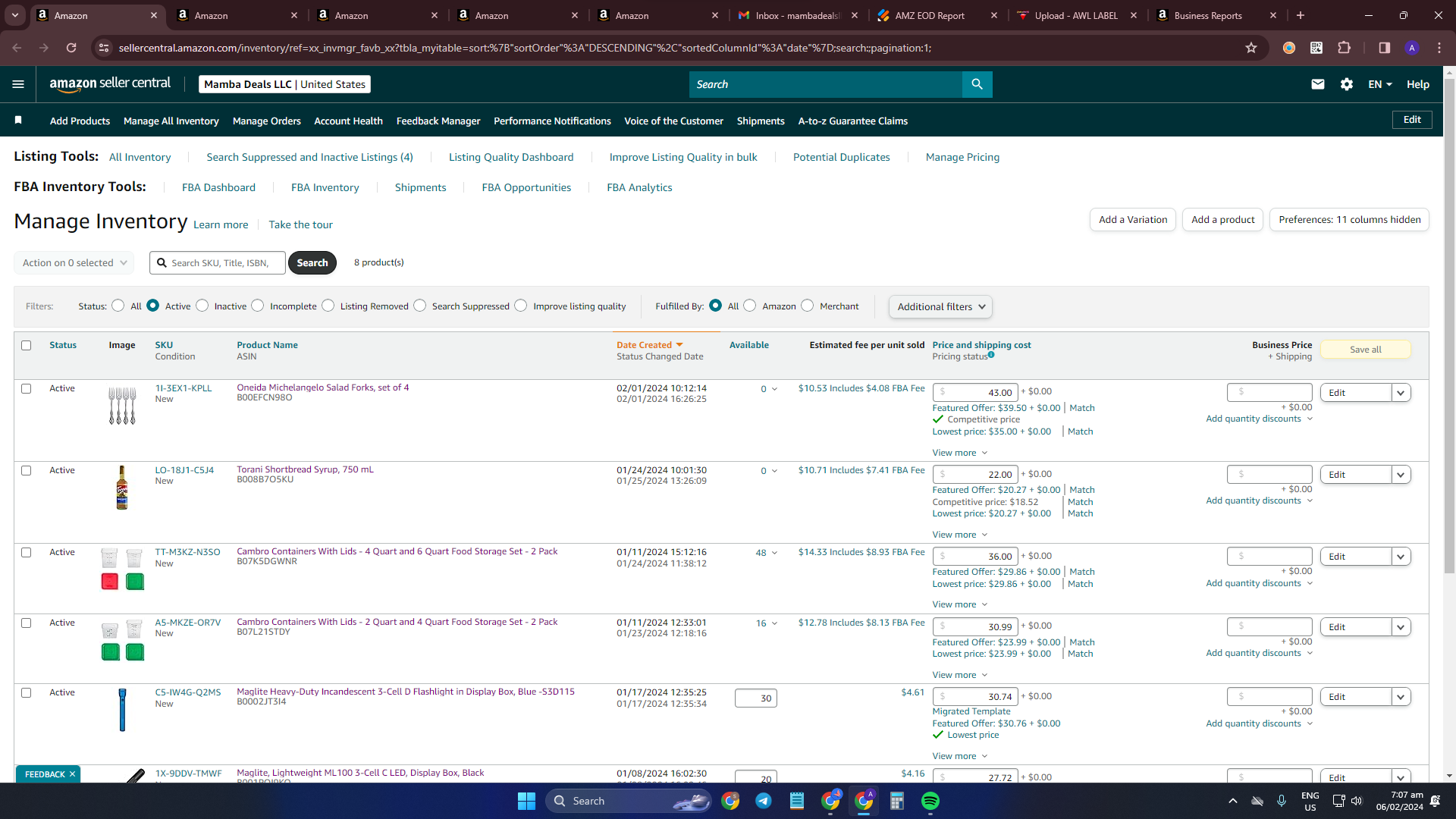The height and width of the screenshot is (819, 1456).
Task: Open the Seller Central hamburger menu
Action: 18,84
